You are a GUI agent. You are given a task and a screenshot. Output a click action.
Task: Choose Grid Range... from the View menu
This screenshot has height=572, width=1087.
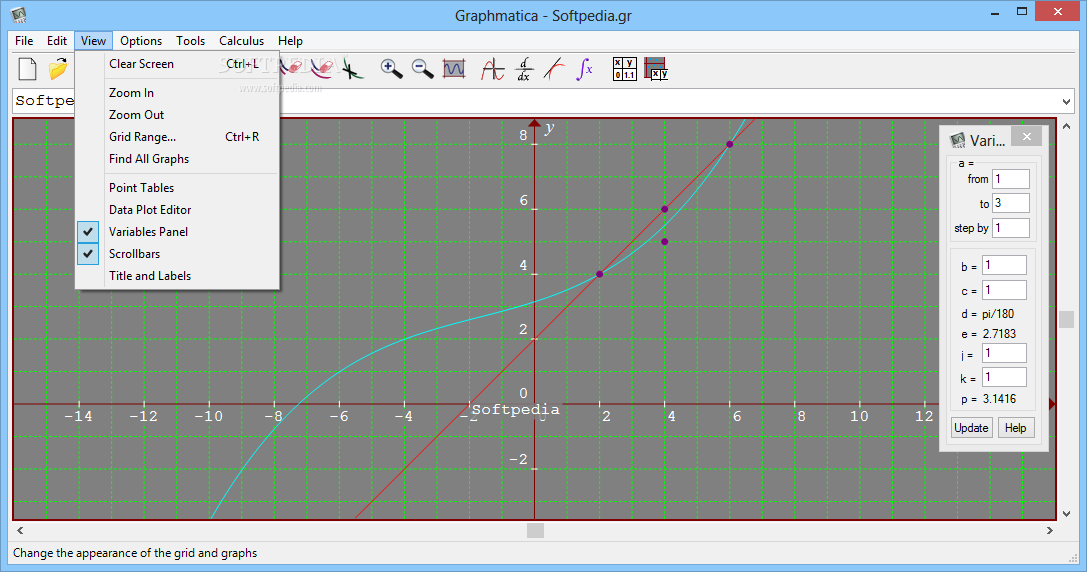coord(177,137)
